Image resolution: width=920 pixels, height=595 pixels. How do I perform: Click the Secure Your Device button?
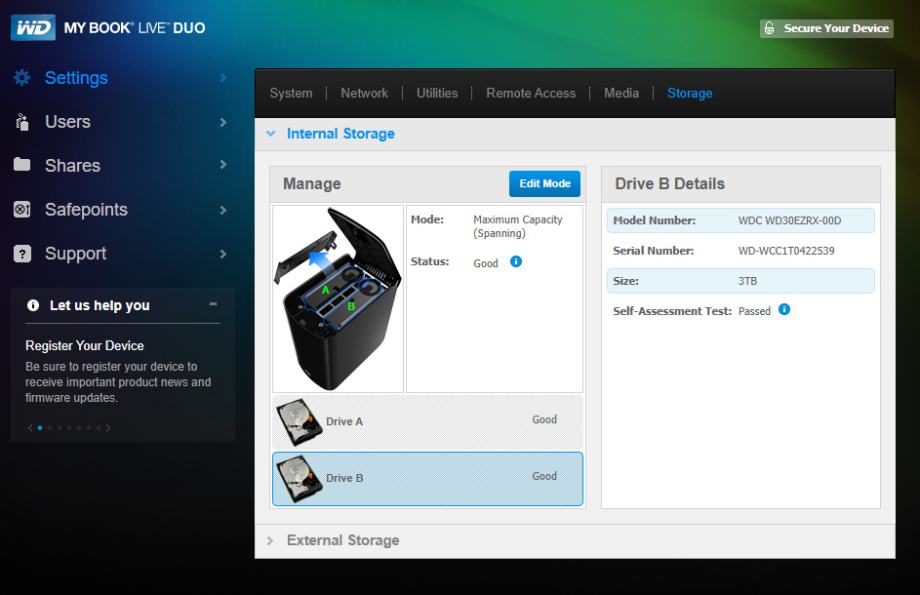coord(827,28)
